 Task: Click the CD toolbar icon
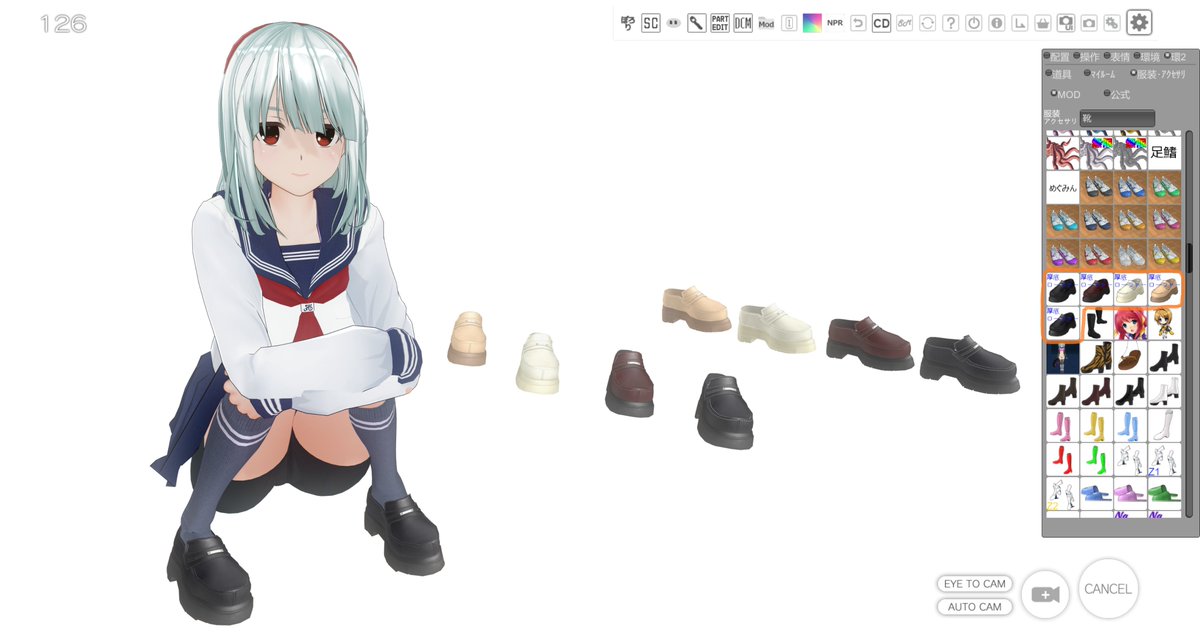point(881,23)
